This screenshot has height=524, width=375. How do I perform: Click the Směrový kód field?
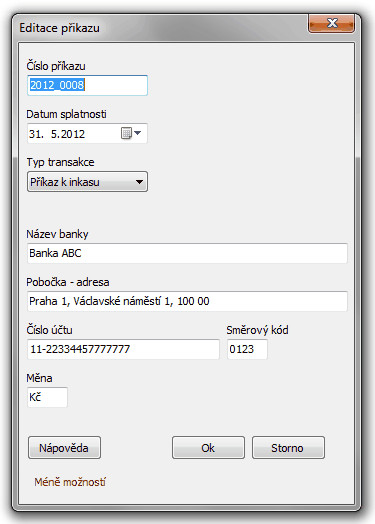247,349
